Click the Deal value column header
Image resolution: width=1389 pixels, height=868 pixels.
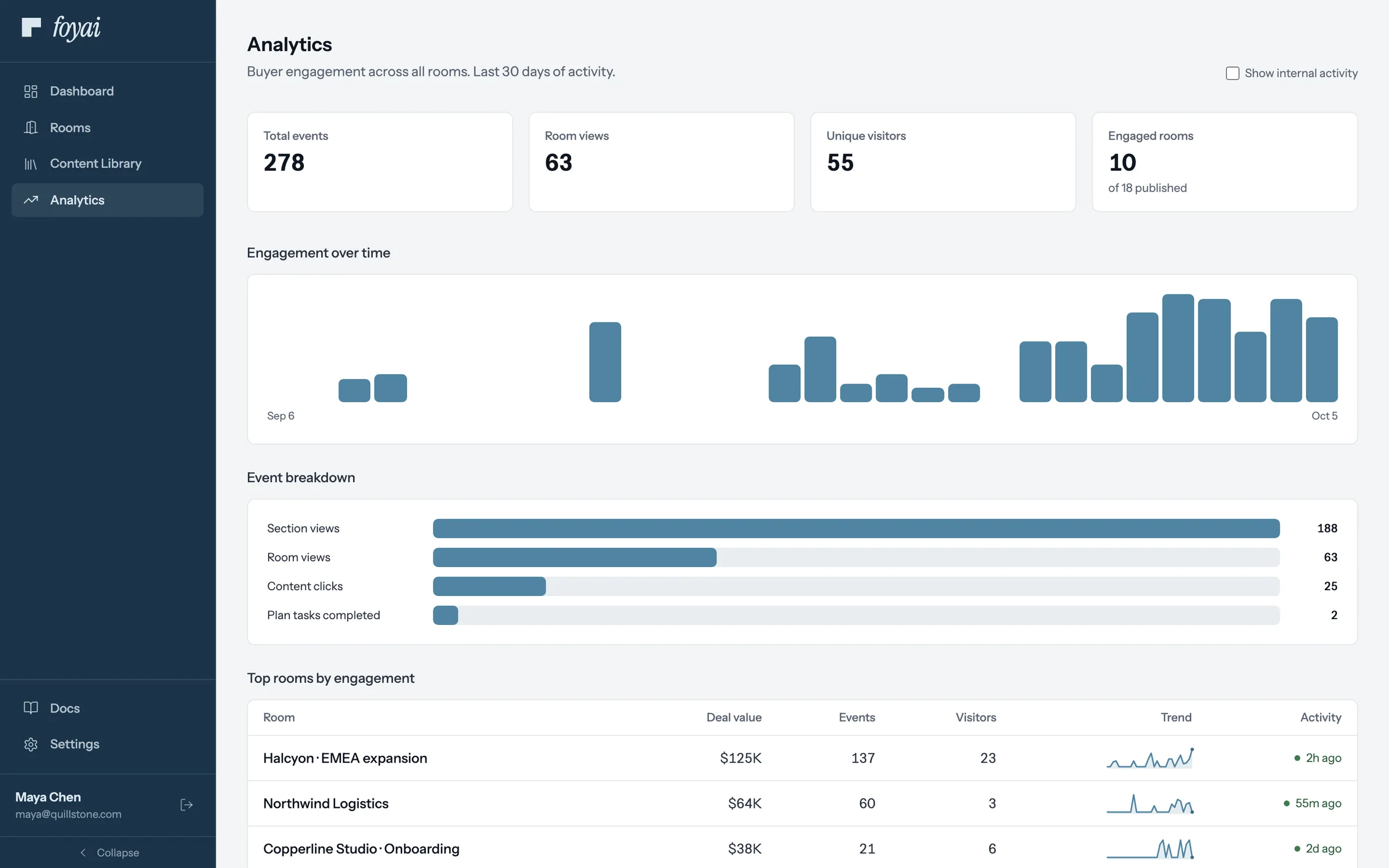click(734, 718)
